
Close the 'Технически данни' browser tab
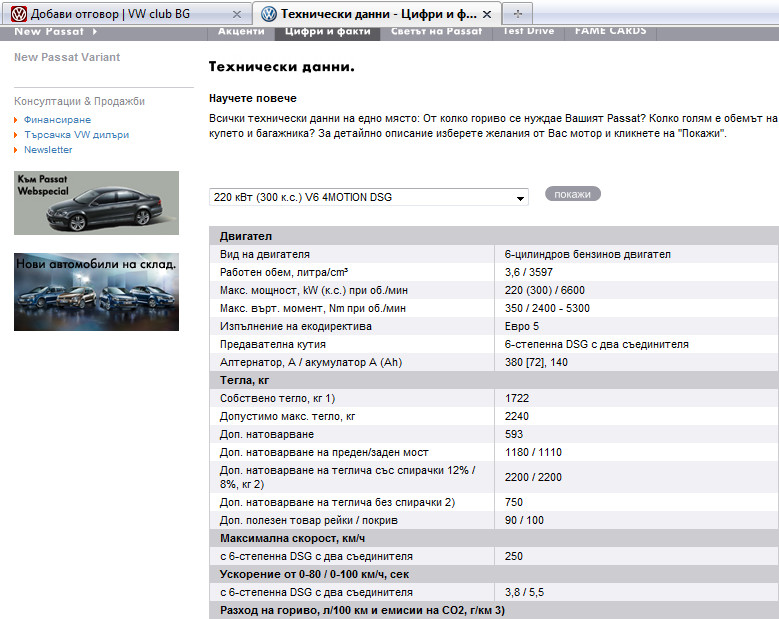click(x=487, y=15)
